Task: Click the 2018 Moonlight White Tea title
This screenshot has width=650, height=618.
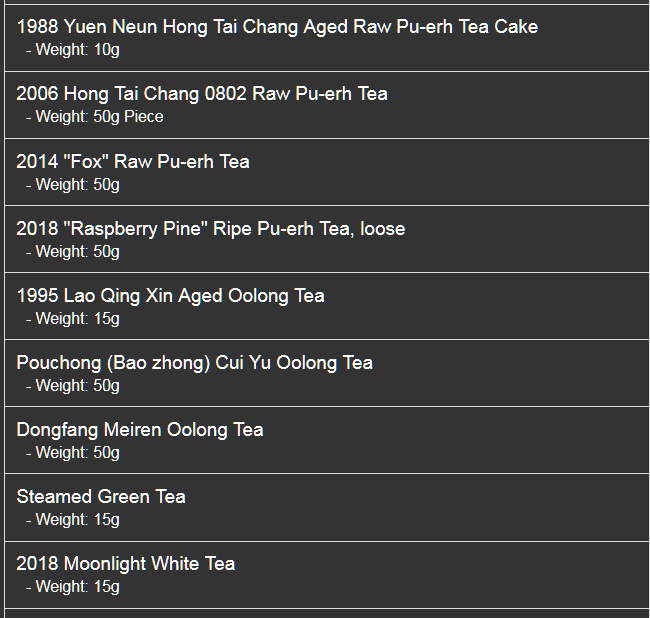Action: point(126,564)
